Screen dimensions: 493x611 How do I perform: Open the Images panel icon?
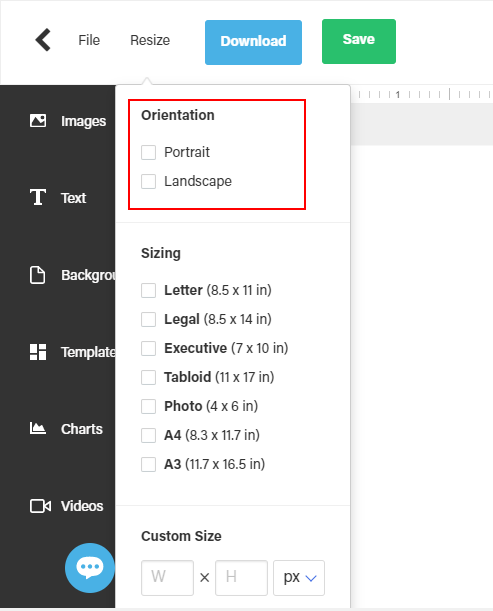click(x=38, y=120)
